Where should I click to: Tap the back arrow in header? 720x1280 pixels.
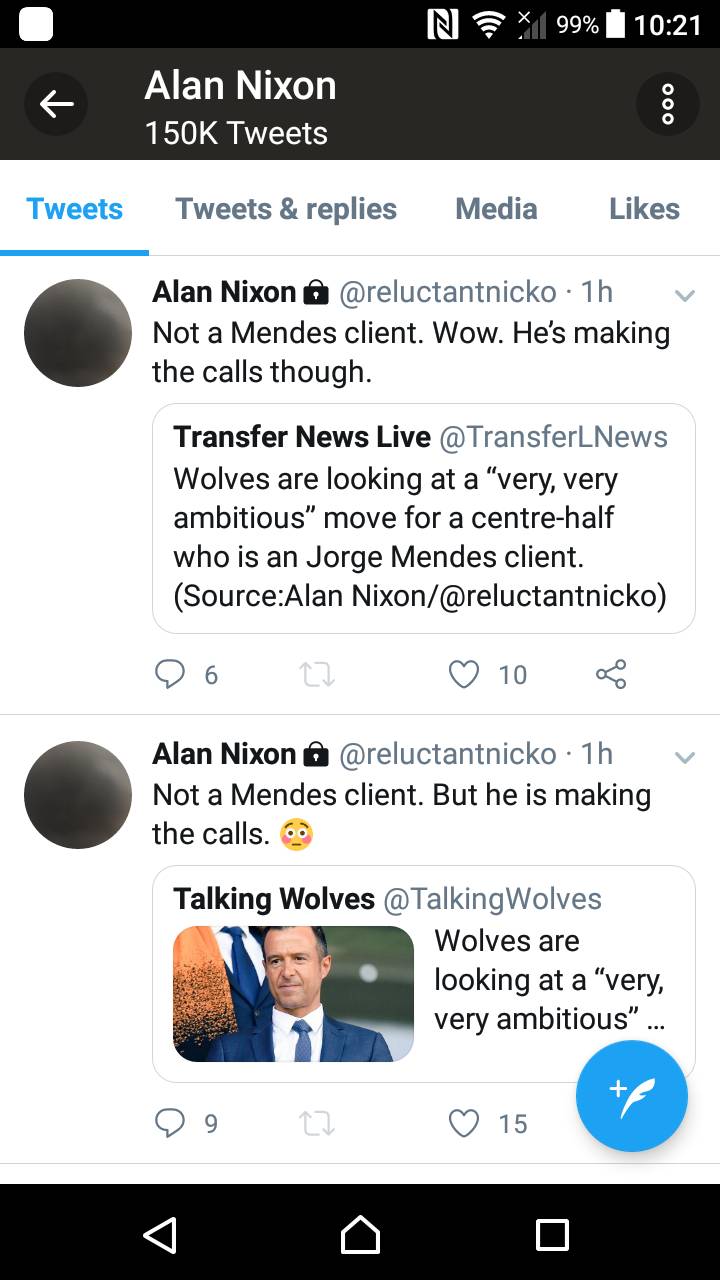pos(56,104)
